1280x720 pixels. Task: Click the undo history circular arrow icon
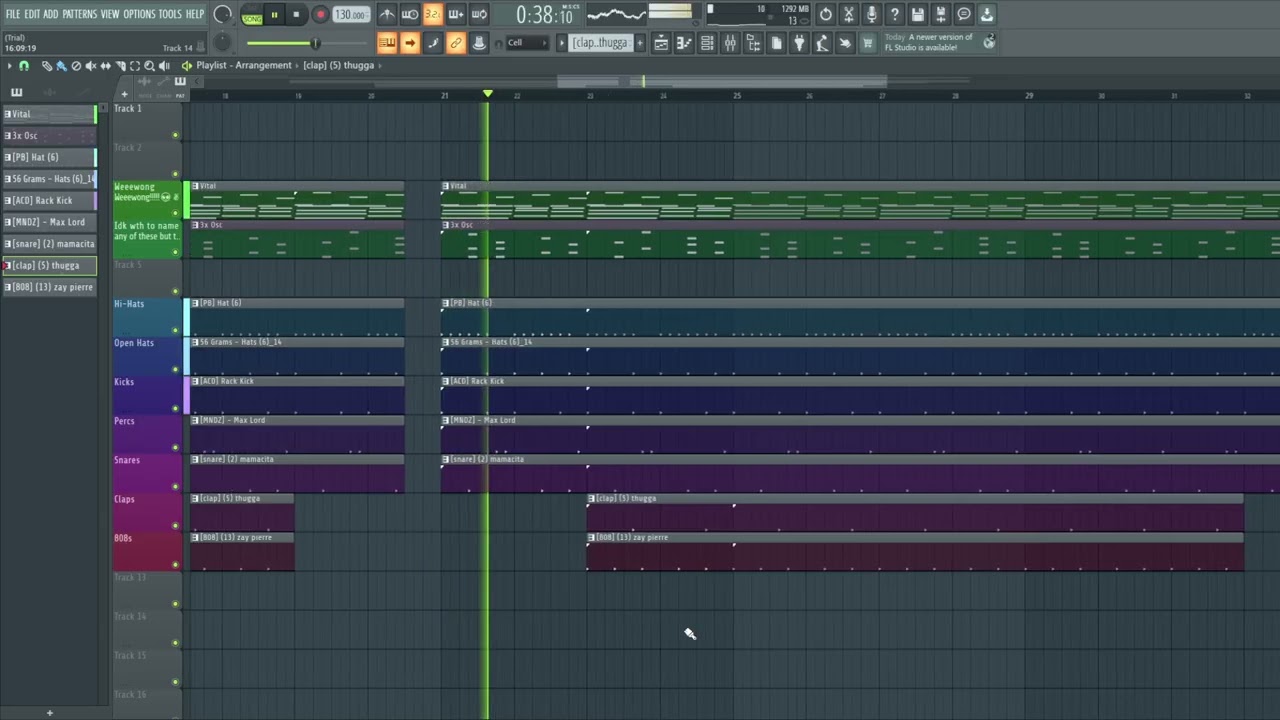826,14
